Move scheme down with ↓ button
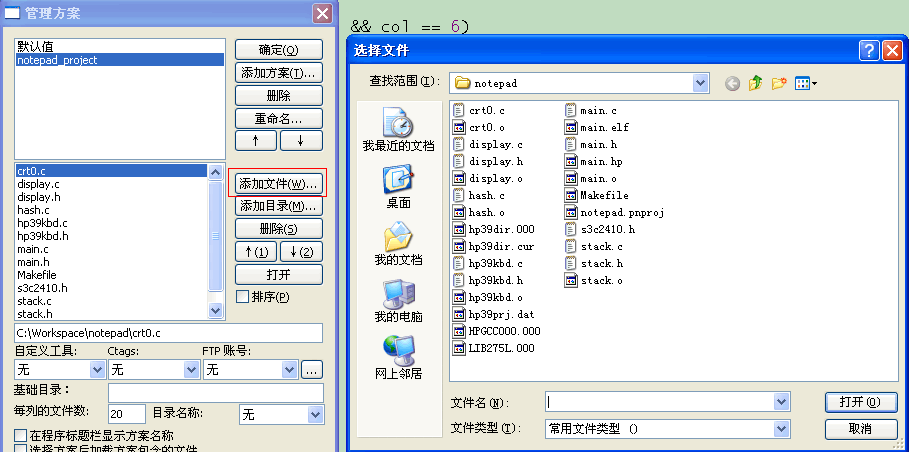The image size is (909, 452). coord(301,141)
